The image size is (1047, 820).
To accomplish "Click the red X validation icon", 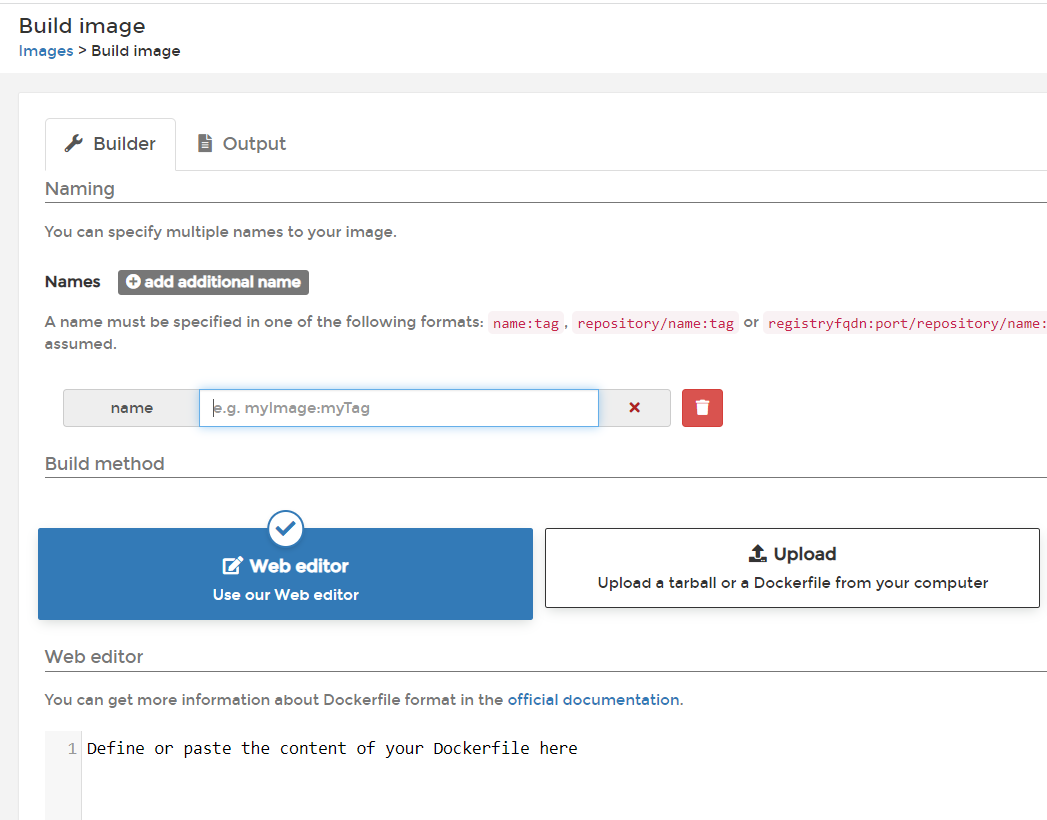I will point(634,408).
